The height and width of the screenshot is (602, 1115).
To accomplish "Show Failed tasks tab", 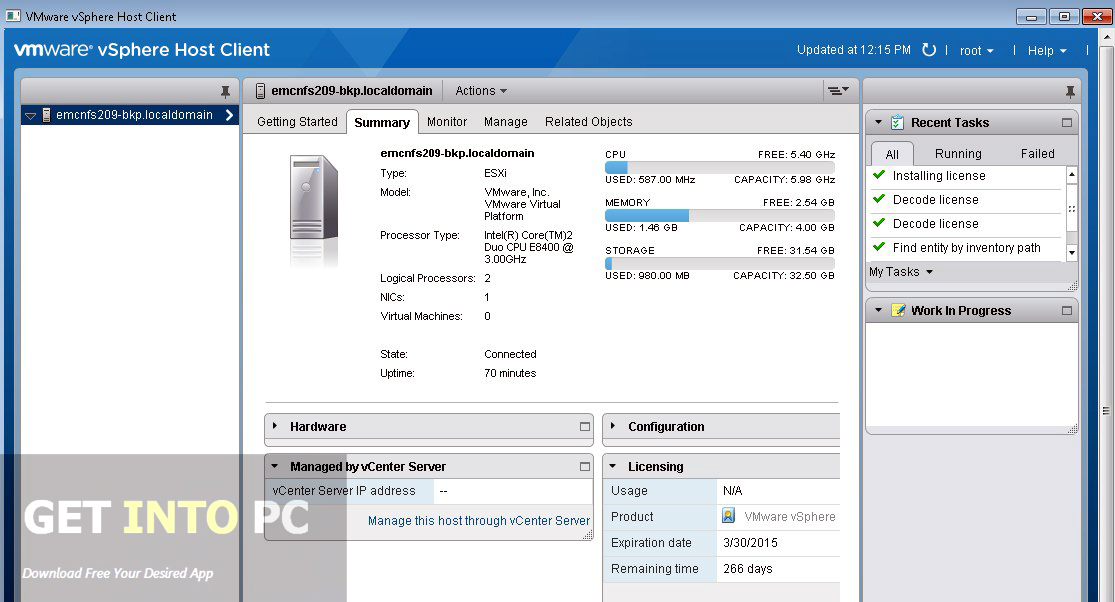I will [1037, 154].
